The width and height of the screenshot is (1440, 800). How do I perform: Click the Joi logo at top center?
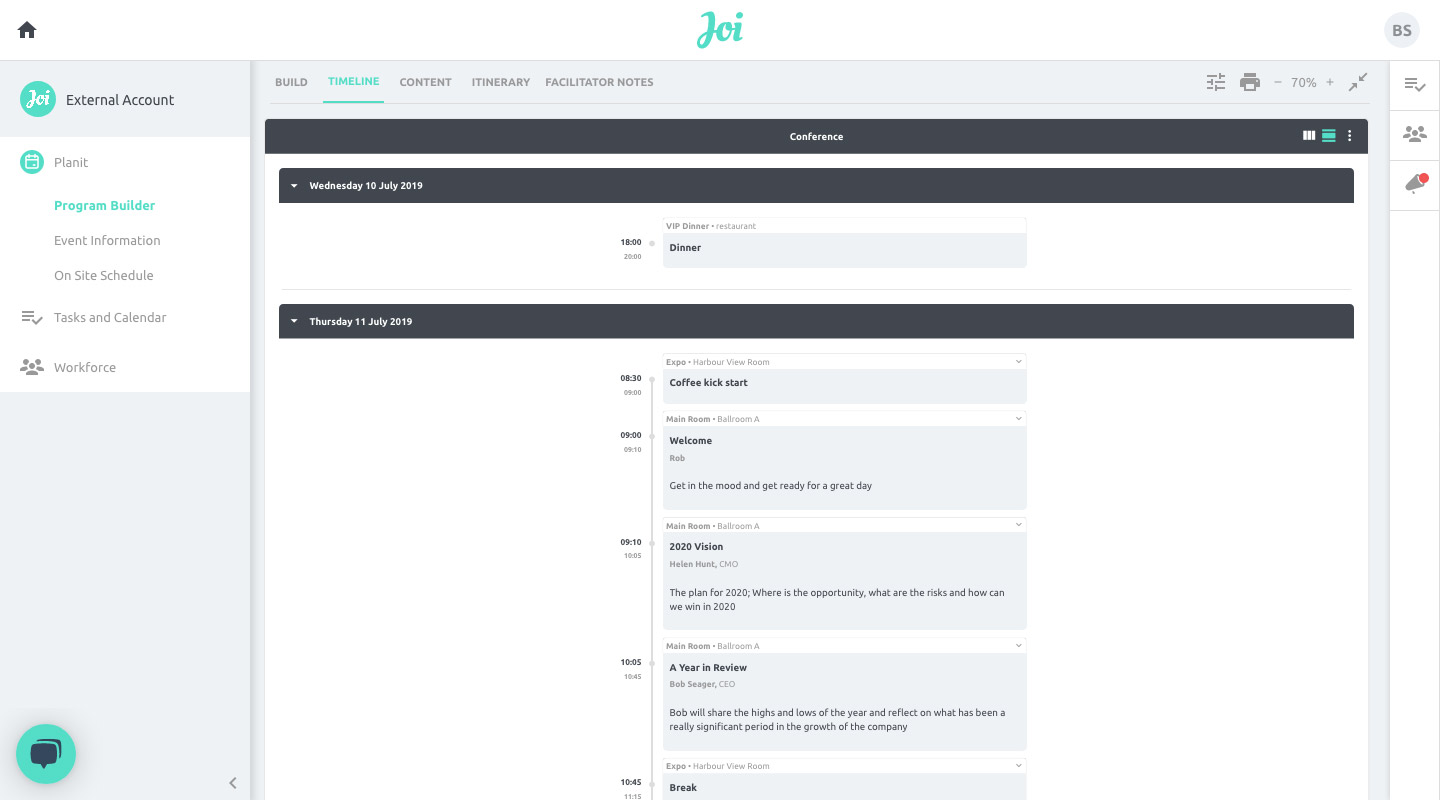(x=720, y=30)
